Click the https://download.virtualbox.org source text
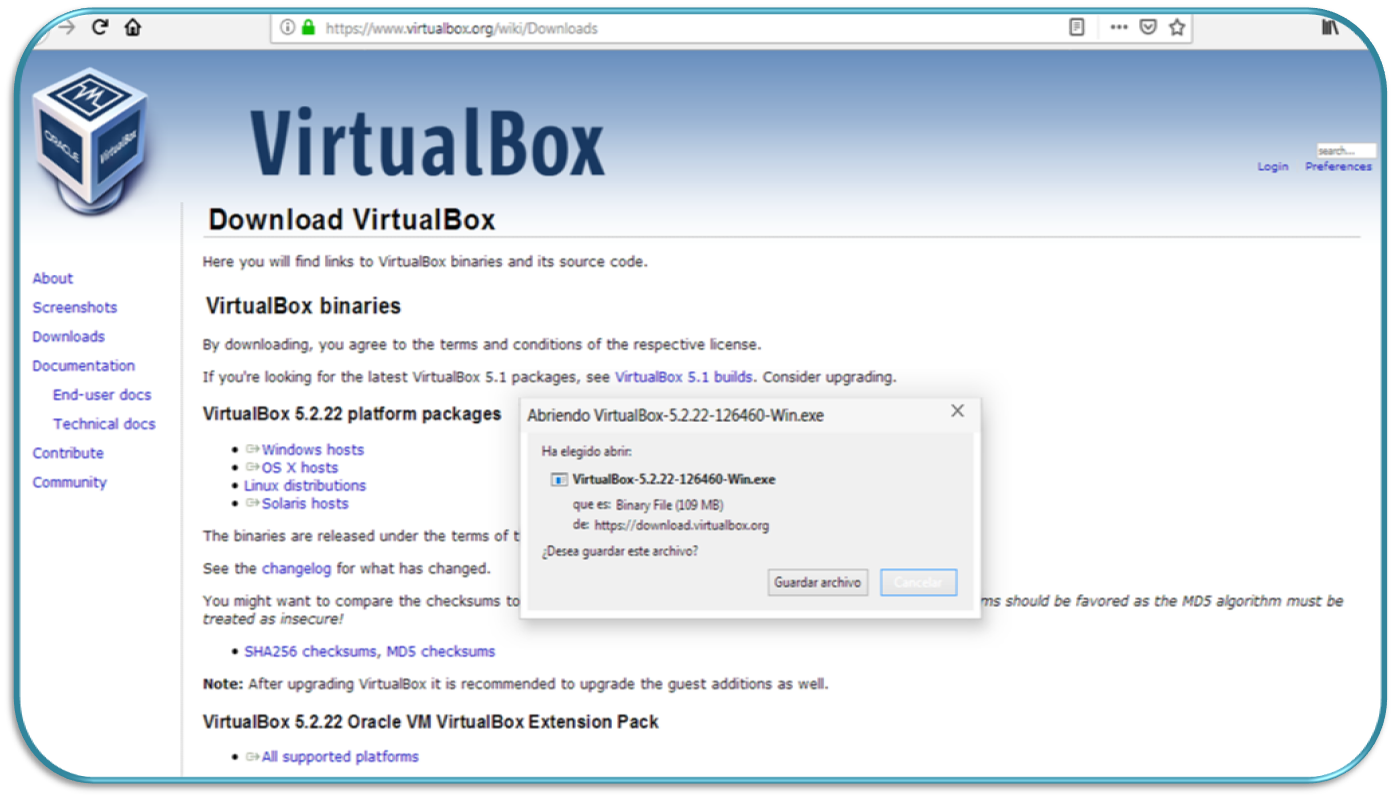 (x=682, y=525)
